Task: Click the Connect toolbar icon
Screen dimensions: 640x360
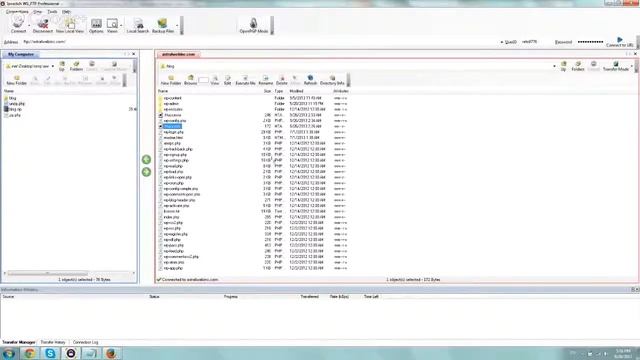Action: (x=18, y=25)
